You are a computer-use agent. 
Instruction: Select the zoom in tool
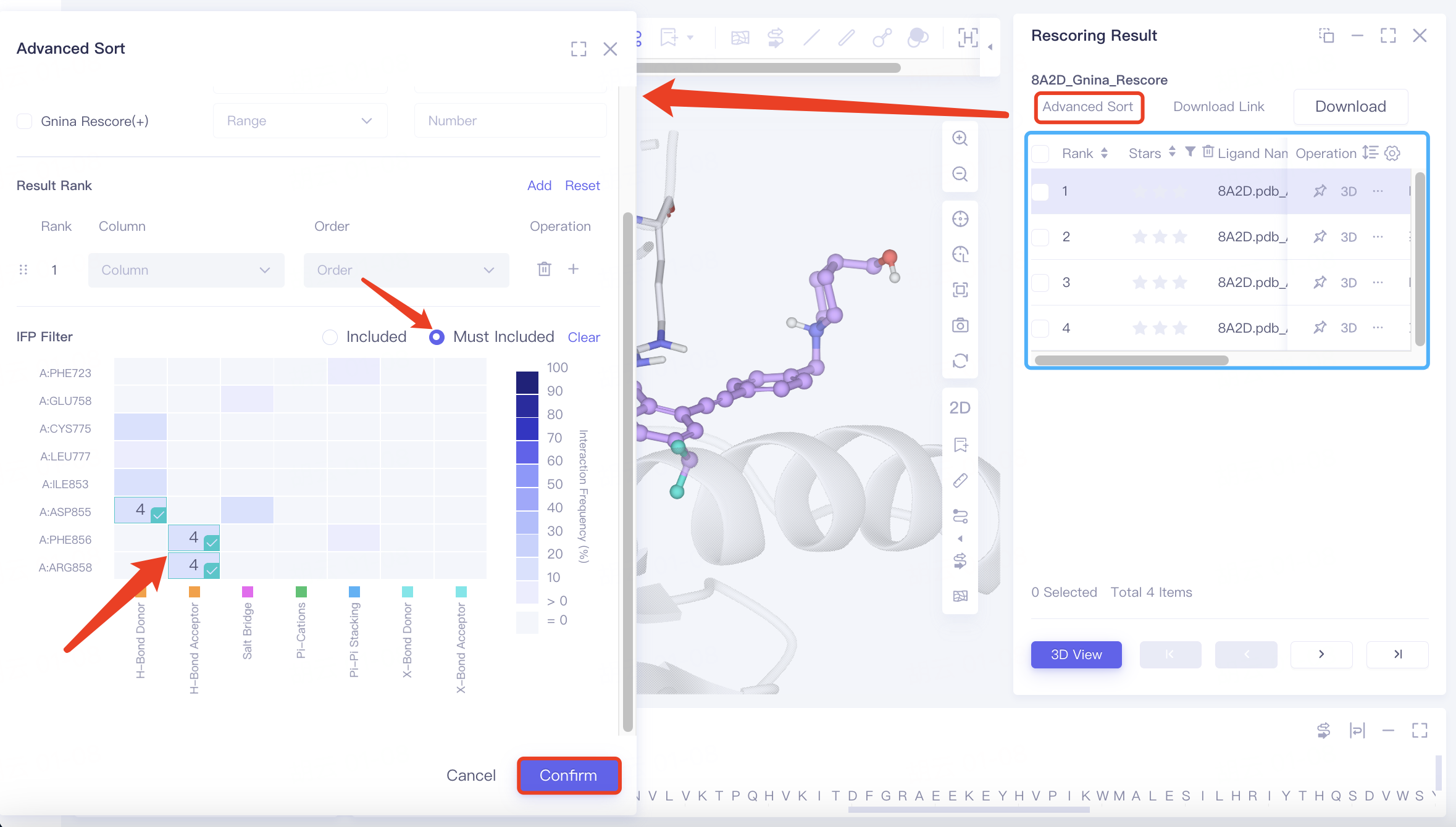click(x=960, y=138)
